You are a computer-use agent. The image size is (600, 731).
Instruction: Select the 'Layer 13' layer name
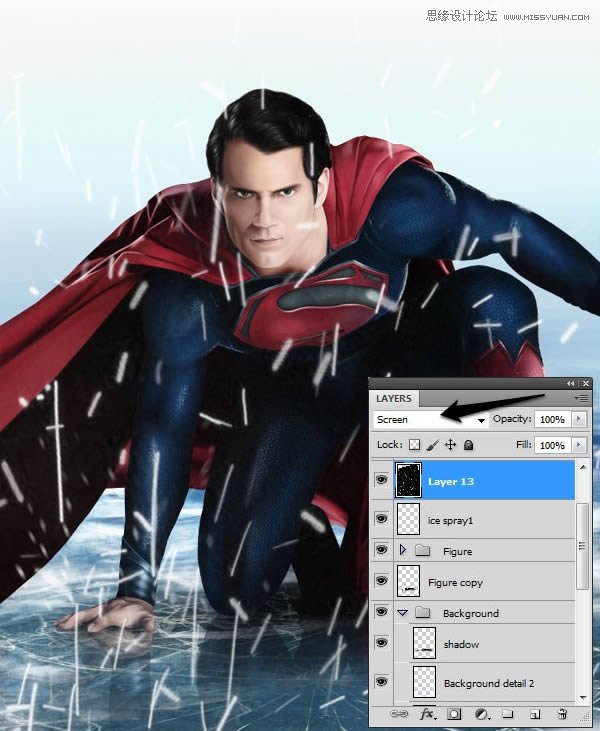click(x=451, y=482)
